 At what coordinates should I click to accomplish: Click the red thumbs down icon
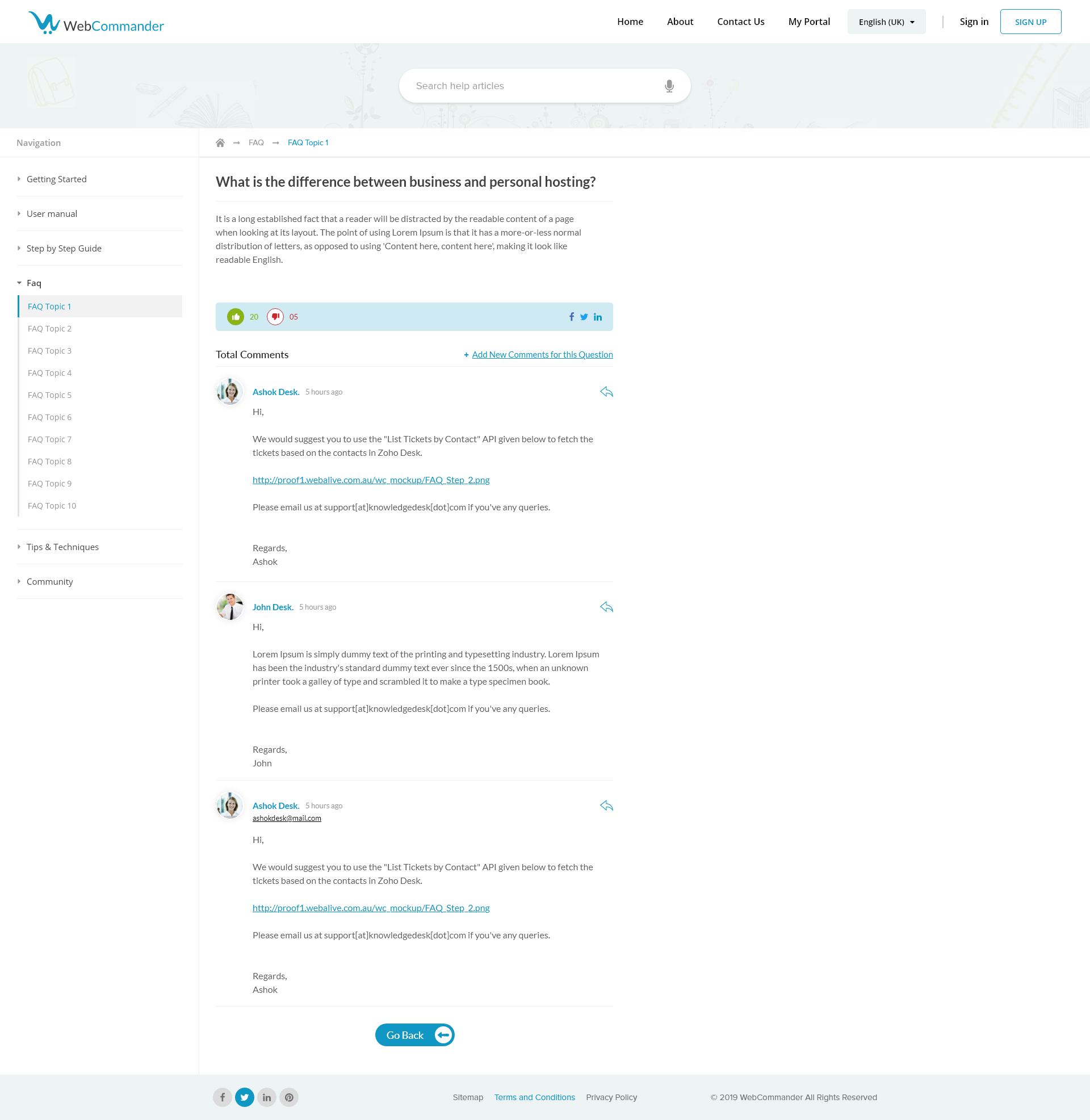click(x=275, y=317)
